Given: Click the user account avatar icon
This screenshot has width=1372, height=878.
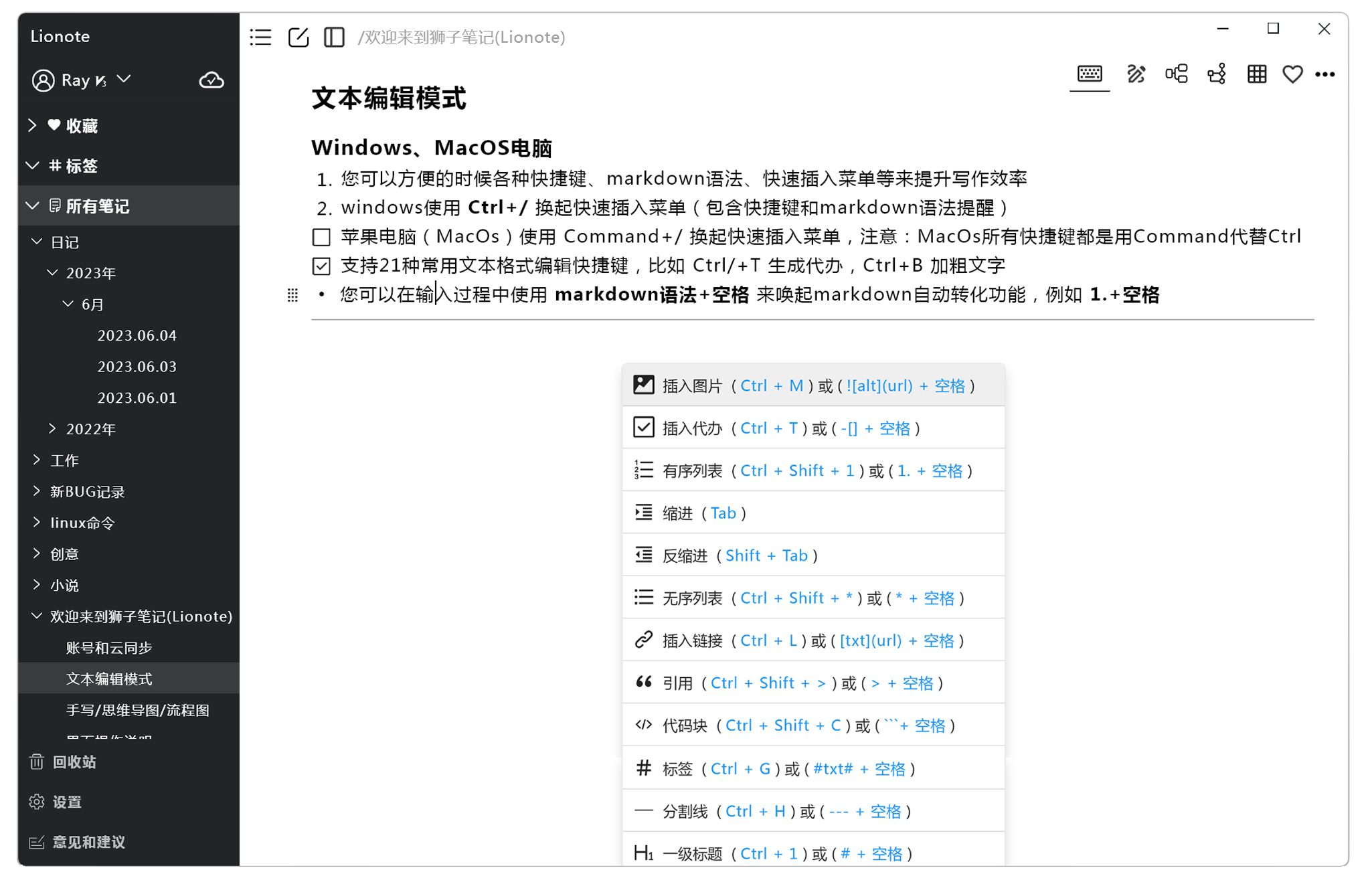Looking at the screenshot, I should 44,80.
